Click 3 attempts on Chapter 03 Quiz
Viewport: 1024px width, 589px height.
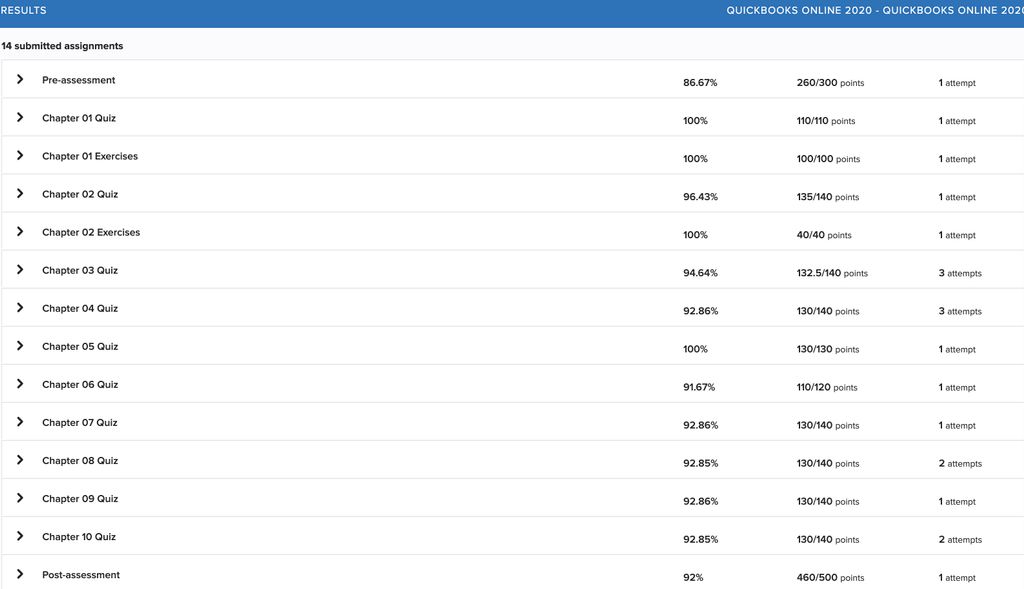960,273
